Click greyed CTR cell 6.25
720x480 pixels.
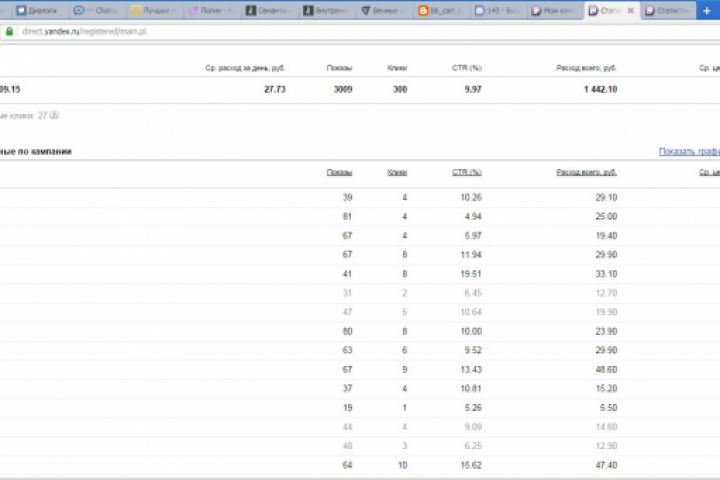[473, 446]
